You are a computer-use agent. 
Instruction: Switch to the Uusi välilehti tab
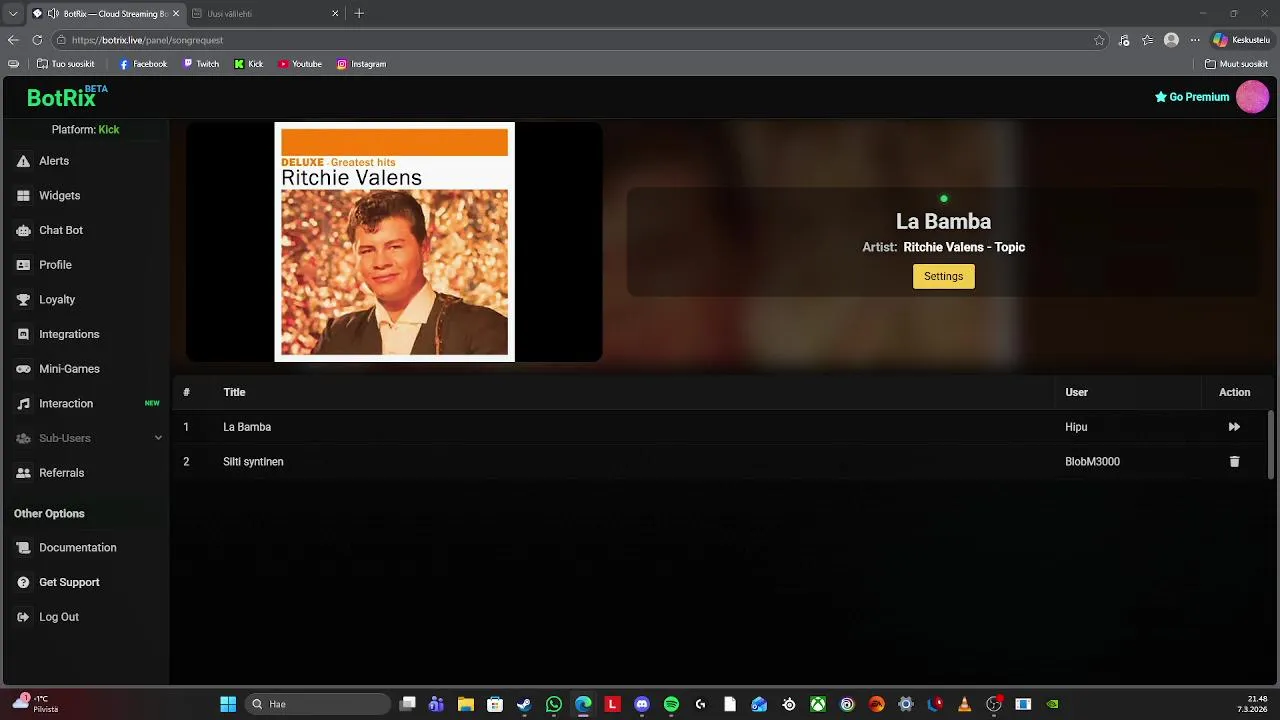pyautogui.click(x=264, y=14)
